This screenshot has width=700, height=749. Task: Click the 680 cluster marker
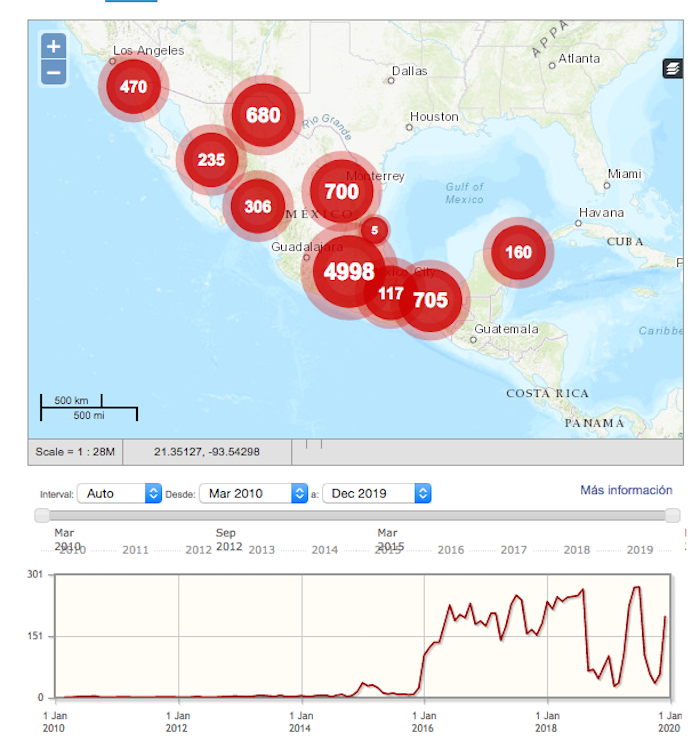pyautogui.click(x=263, y=115)
